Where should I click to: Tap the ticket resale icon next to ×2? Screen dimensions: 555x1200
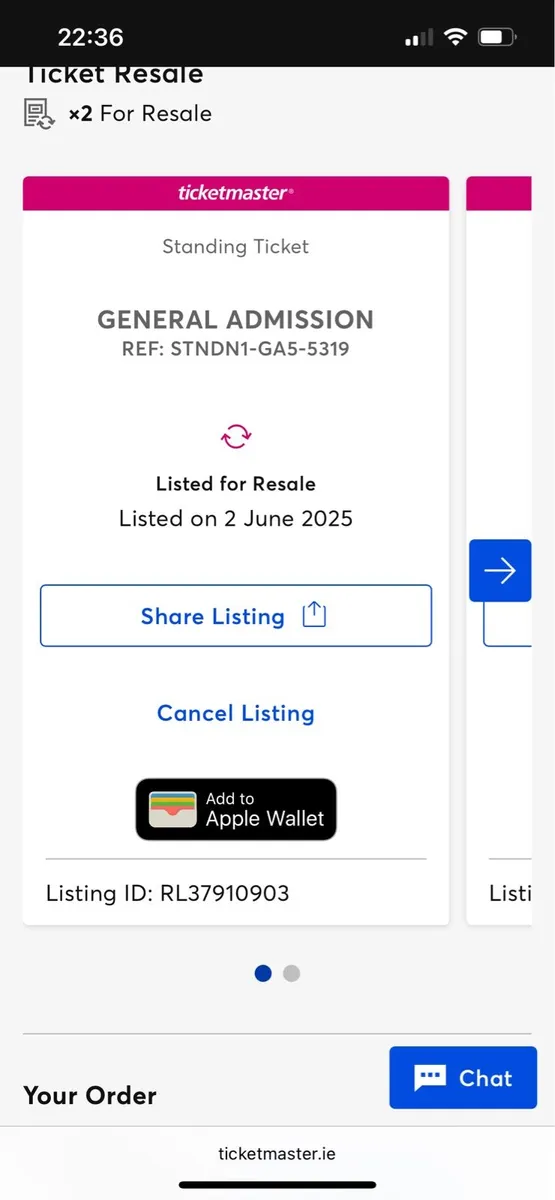coord(40,113)
